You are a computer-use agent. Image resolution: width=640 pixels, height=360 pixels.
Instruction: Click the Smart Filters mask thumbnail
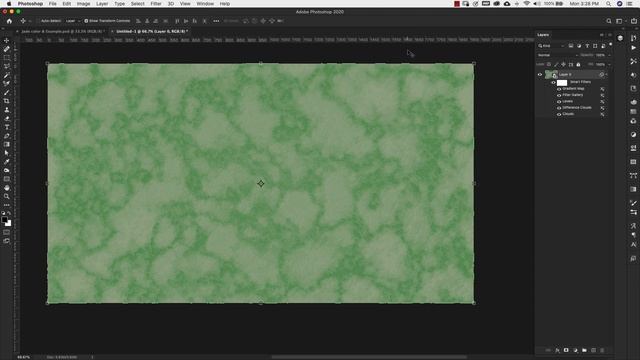click(x=562, y=83)
